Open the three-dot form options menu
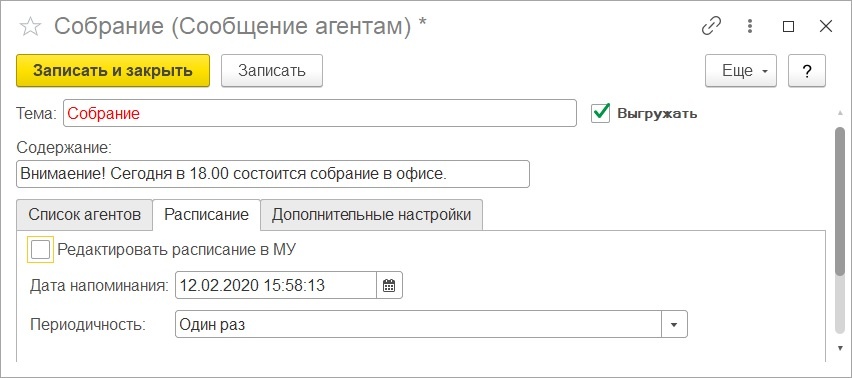Screen dimensions: 852x378 pyautogui.click(x=750, y=26)
